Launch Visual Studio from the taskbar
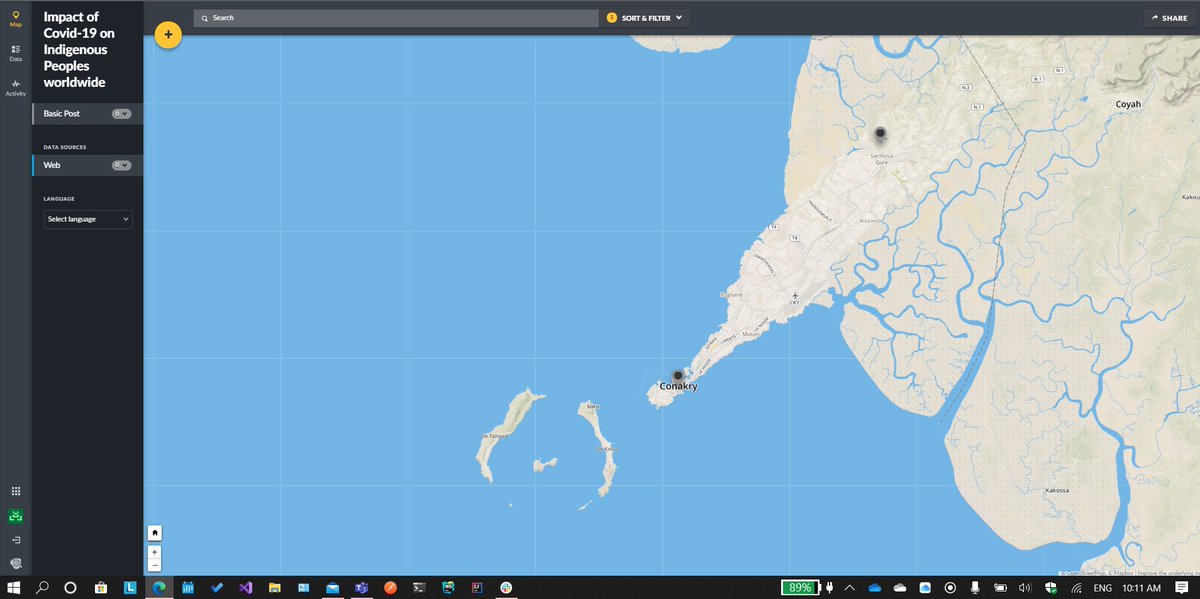Screen dimensions: 1200x599 tap(246, 588)
